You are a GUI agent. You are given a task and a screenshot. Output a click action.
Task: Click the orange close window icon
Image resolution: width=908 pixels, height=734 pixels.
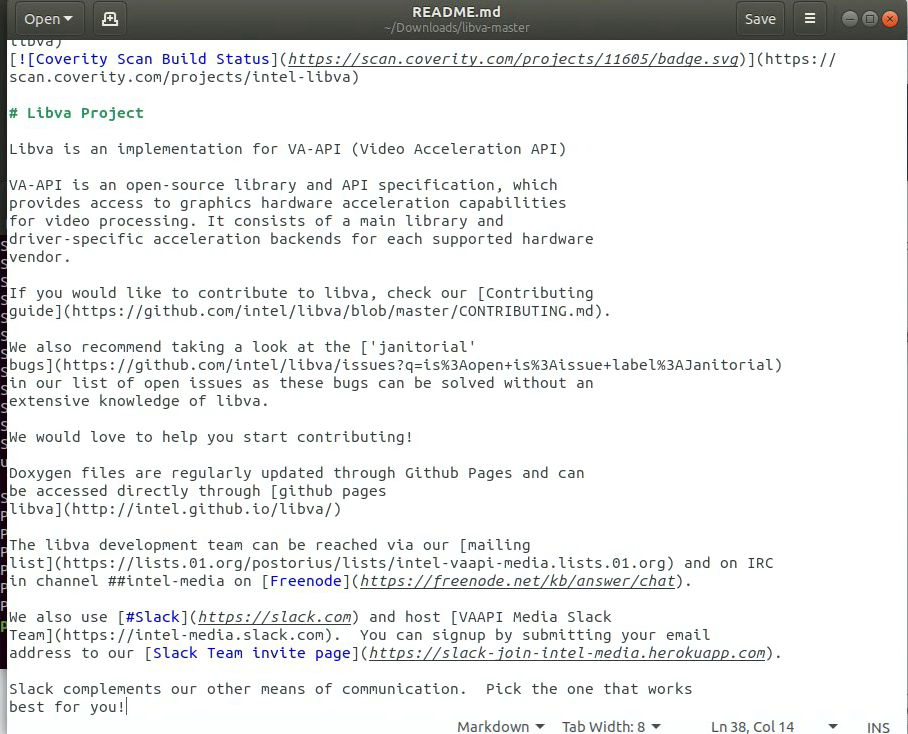click(891, 18)
